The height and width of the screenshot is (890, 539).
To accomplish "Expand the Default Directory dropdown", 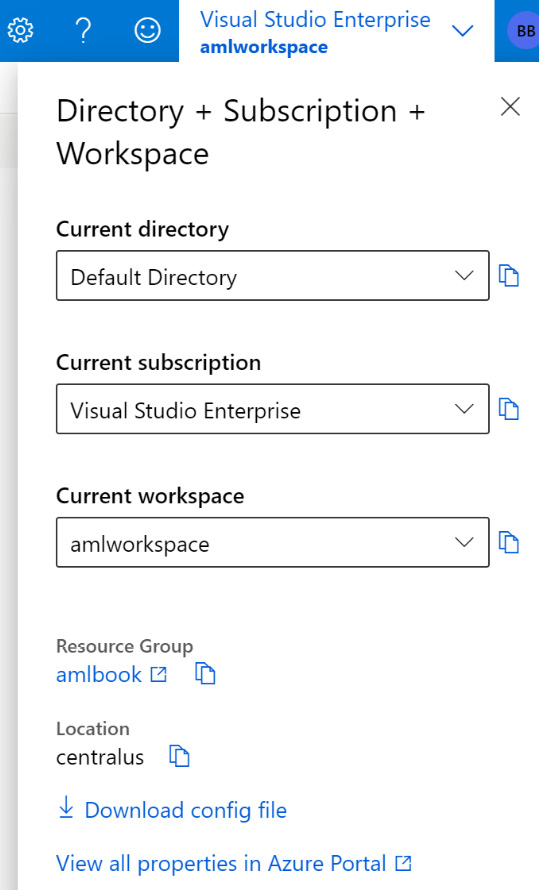I will pyautogui.click(x=272, y=275).
